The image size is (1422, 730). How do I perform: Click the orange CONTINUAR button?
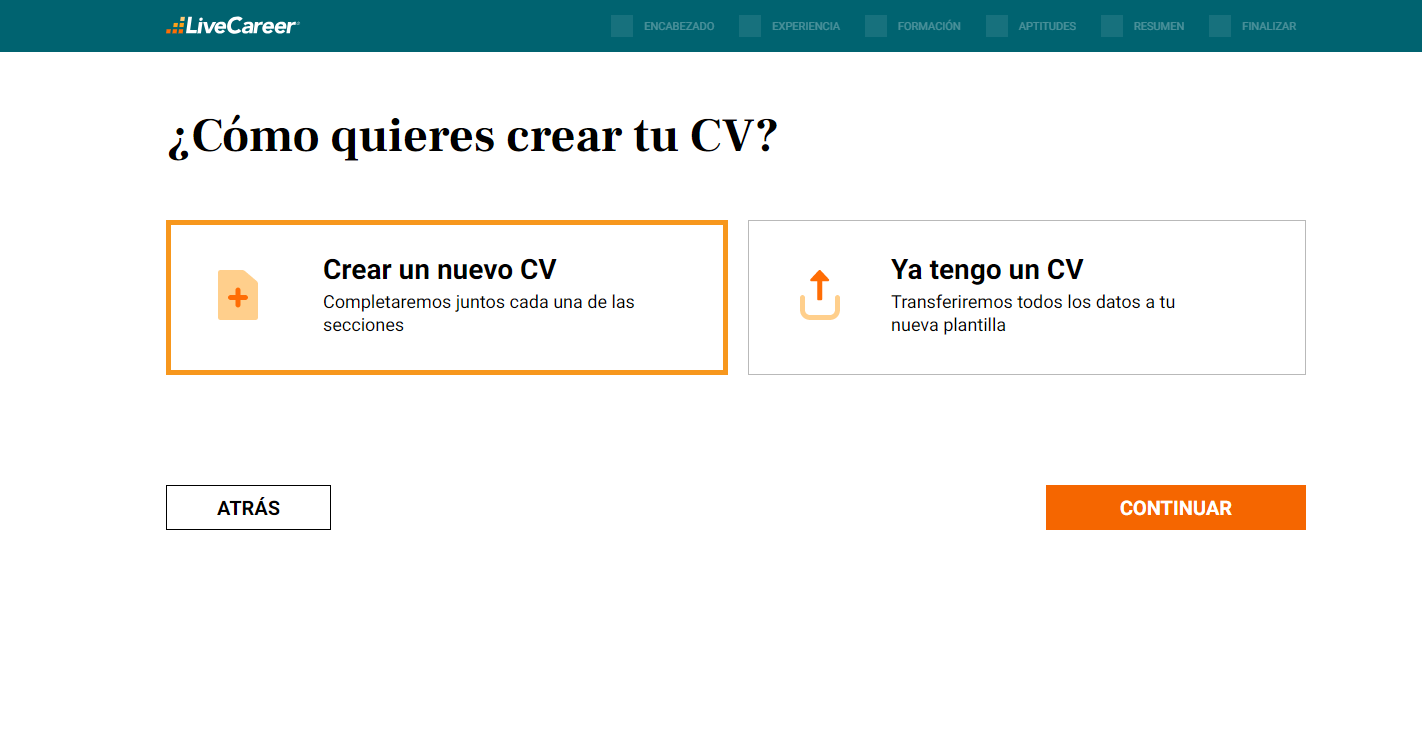pyautogui.click(x=1176, y=508)
